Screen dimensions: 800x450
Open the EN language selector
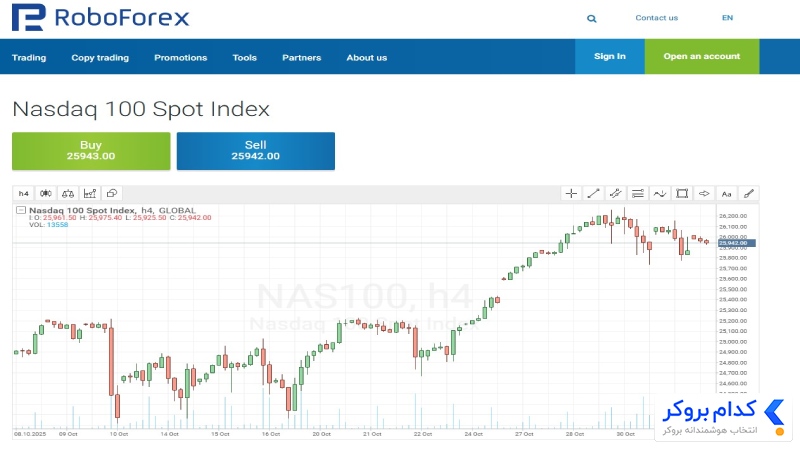click(x=728, y=18)
